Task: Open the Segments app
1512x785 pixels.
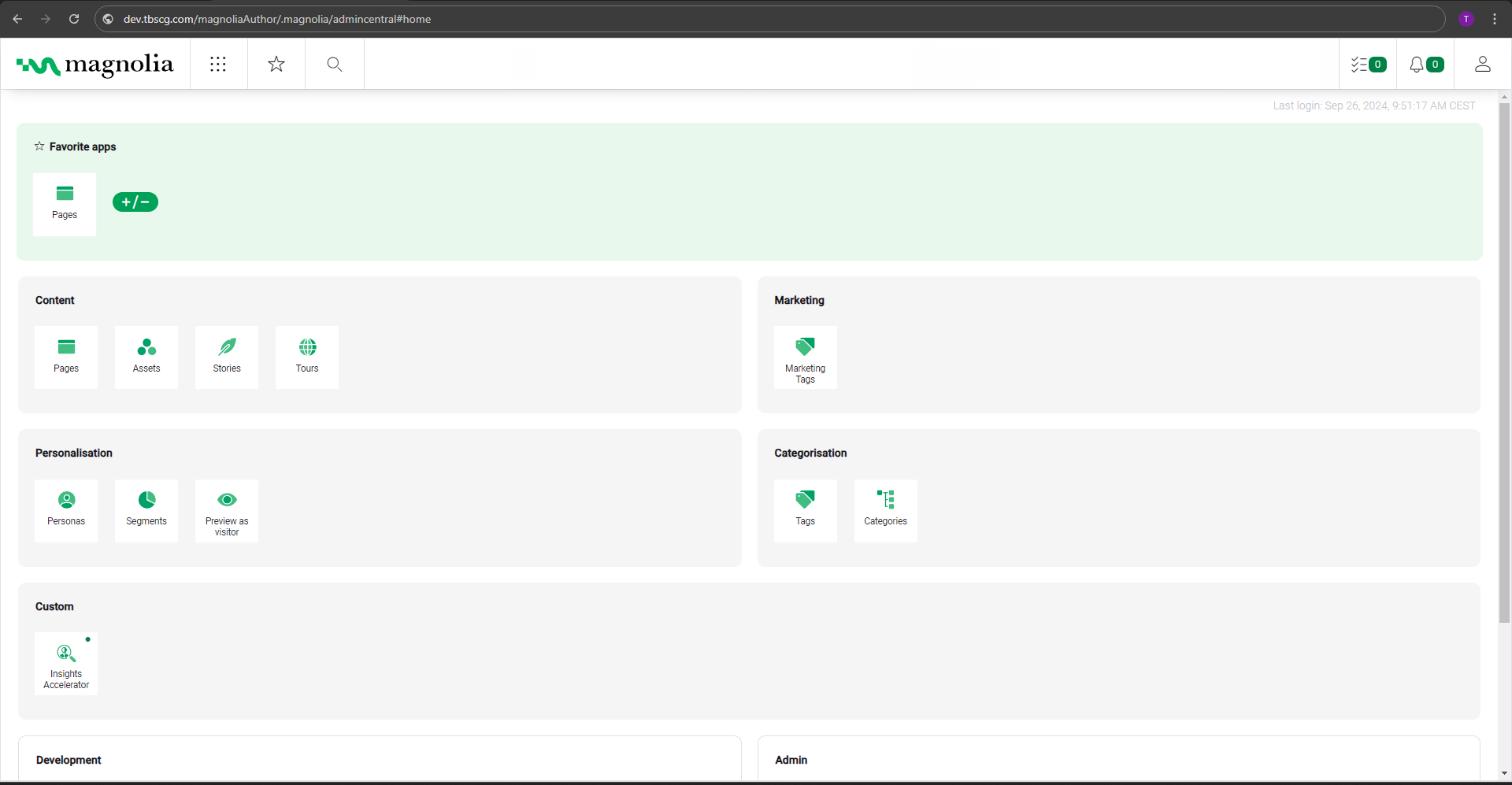Action: click(146, 510)
